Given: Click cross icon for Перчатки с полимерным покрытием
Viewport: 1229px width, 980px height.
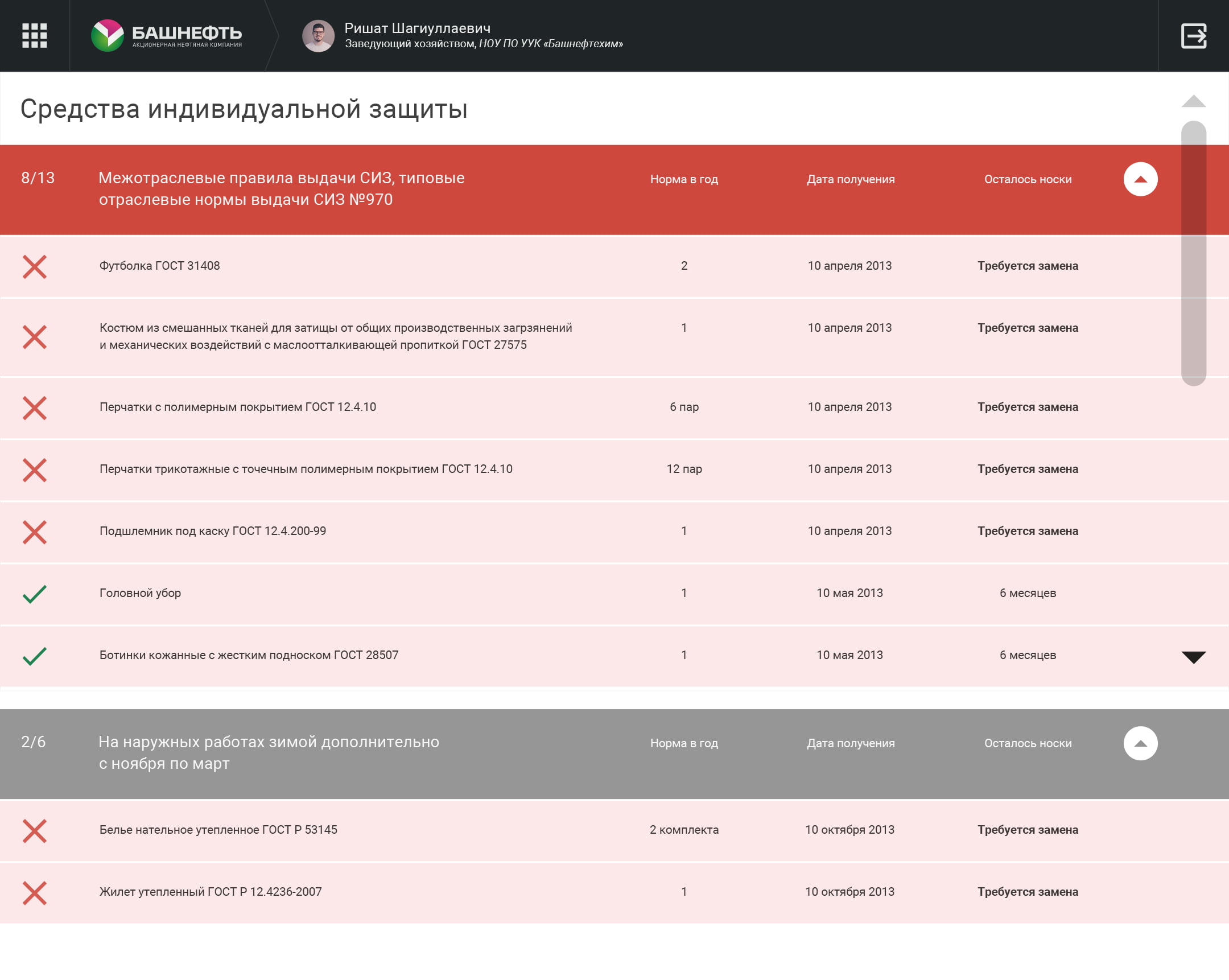Looking at the screenshot, I should [x=34, y=408].
